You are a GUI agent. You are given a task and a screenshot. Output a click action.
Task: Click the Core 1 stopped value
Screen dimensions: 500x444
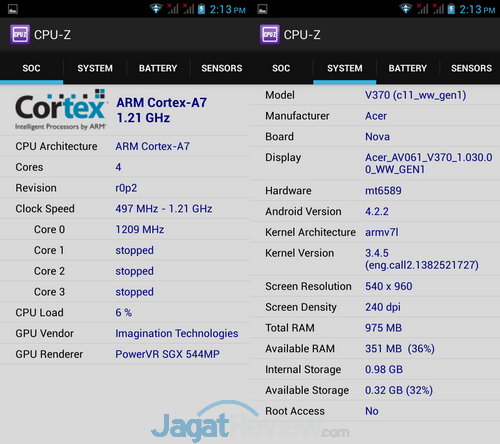coord(134,250)
